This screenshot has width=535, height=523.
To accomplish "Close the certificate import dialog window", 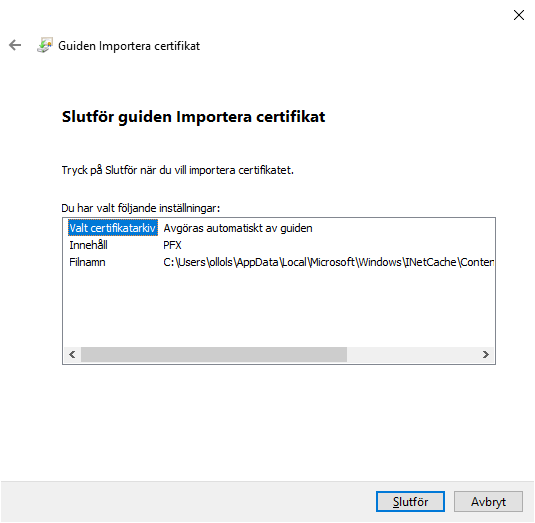I will point(519,15).
